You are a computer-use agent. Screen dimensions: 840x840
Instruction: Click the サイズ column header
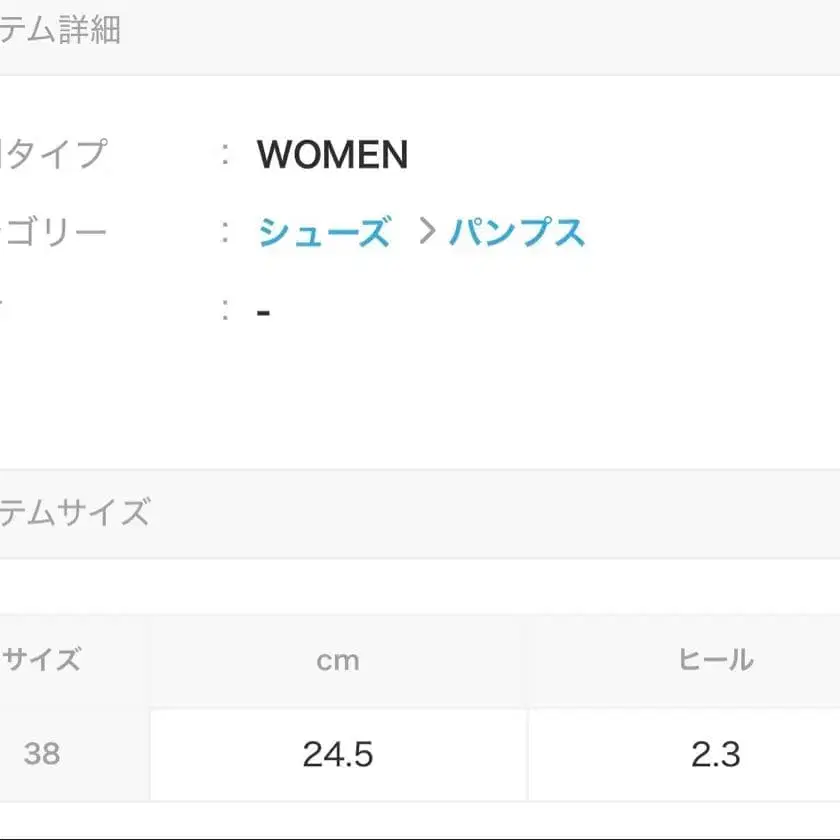pos(42,660)
